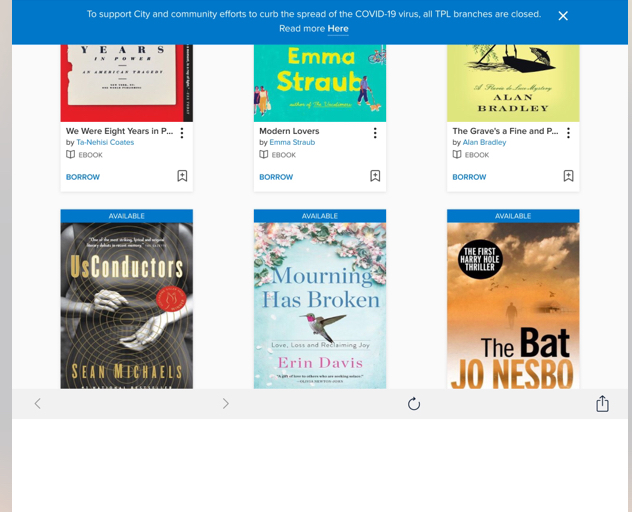The image size is (632, 512).
Task: Add Modern Lovers to wish list
Action: (375, 176)
